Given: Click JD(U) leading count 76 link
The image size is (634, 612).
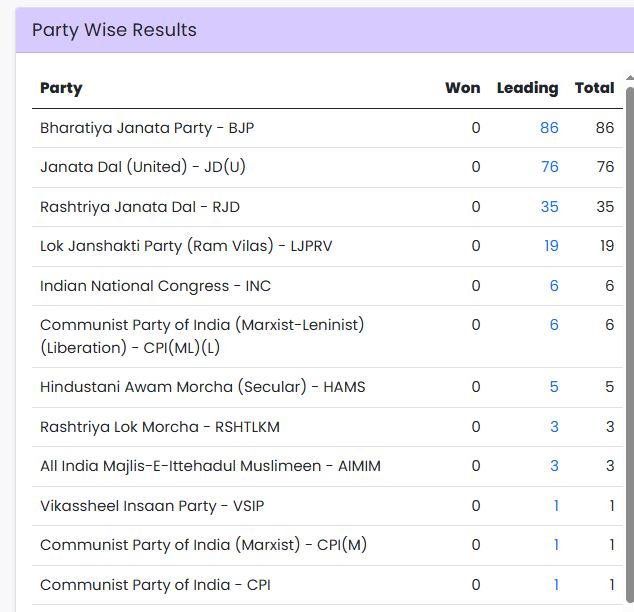Looking at the screenshot, I should 549,167.
